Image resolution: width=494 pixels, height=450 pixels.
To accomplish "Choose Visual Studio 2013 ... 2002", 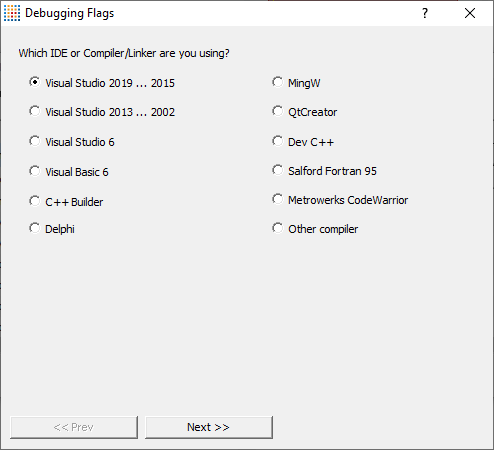I will point(102,112).
